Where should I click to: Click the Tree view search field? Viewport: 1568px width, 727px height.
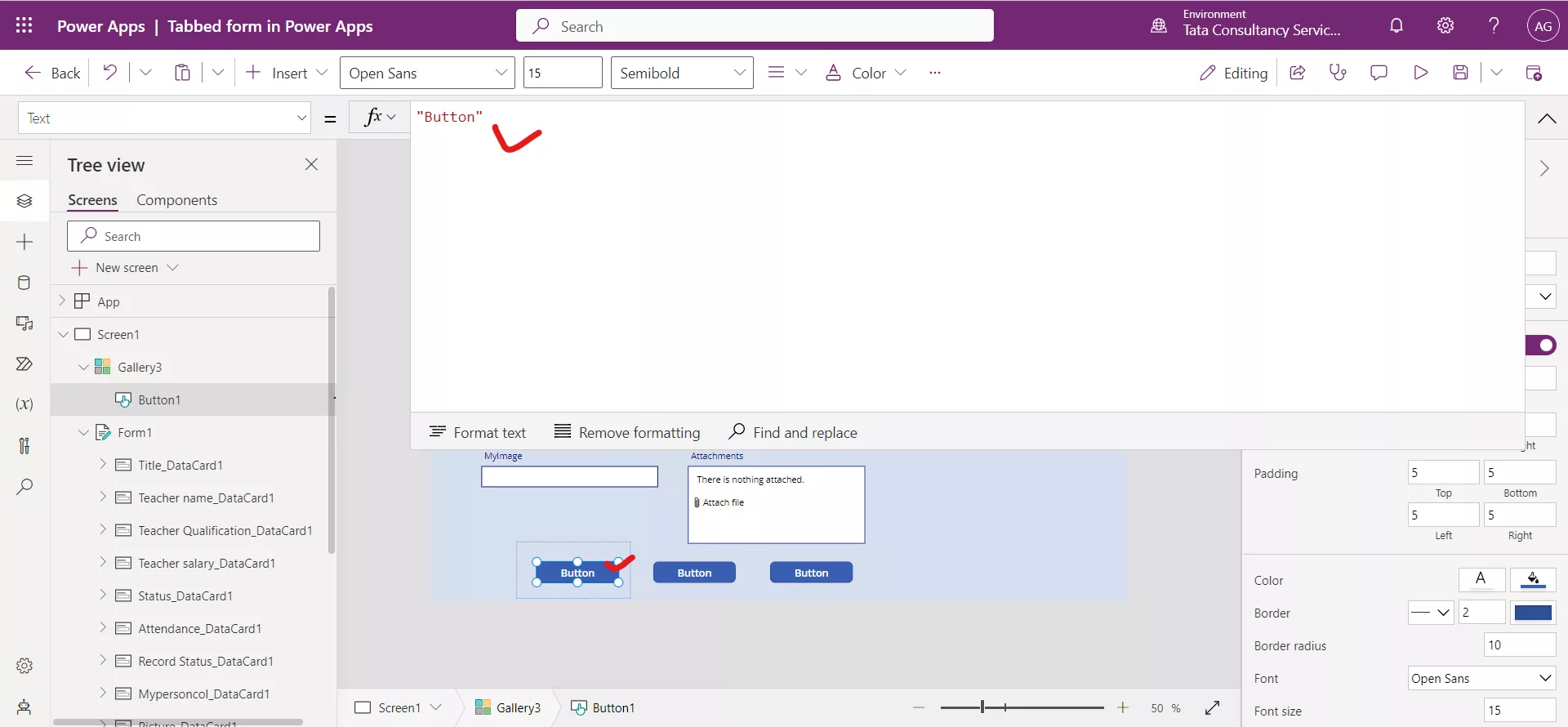(194, 236)
